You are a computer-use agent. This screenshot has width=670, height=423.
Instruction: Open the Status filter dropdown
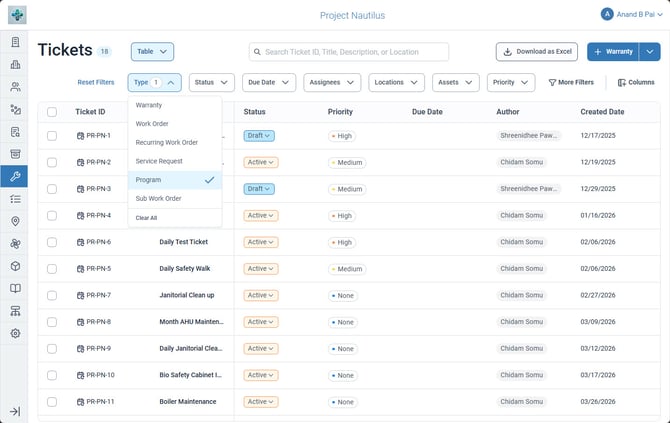tap(212, 82)
